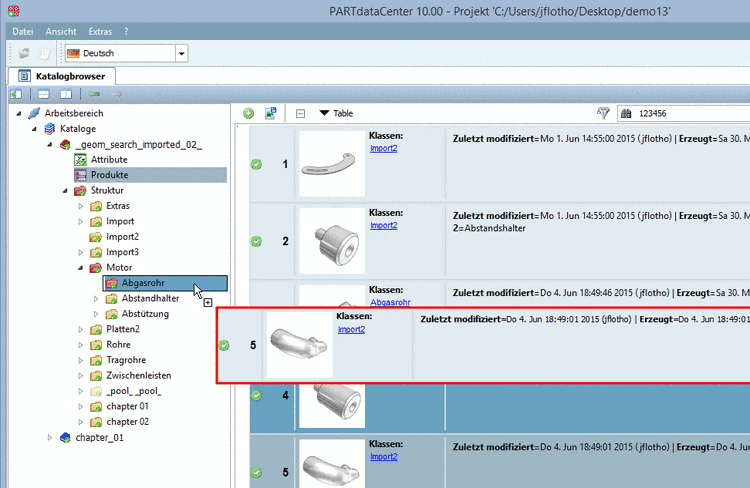Click the filter funnel icon
Image resolution: width=750 pixels, height=488 pixels.
603,113
